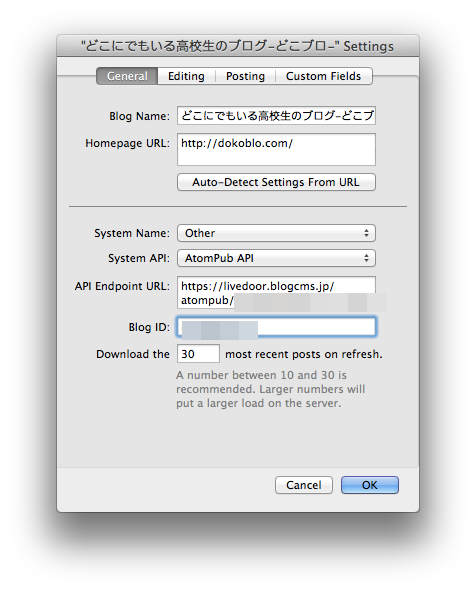Click into the Blog Name text field
The height and width of the screenshot is (591, 476).
pyautogui.click(x=276, y=116)
